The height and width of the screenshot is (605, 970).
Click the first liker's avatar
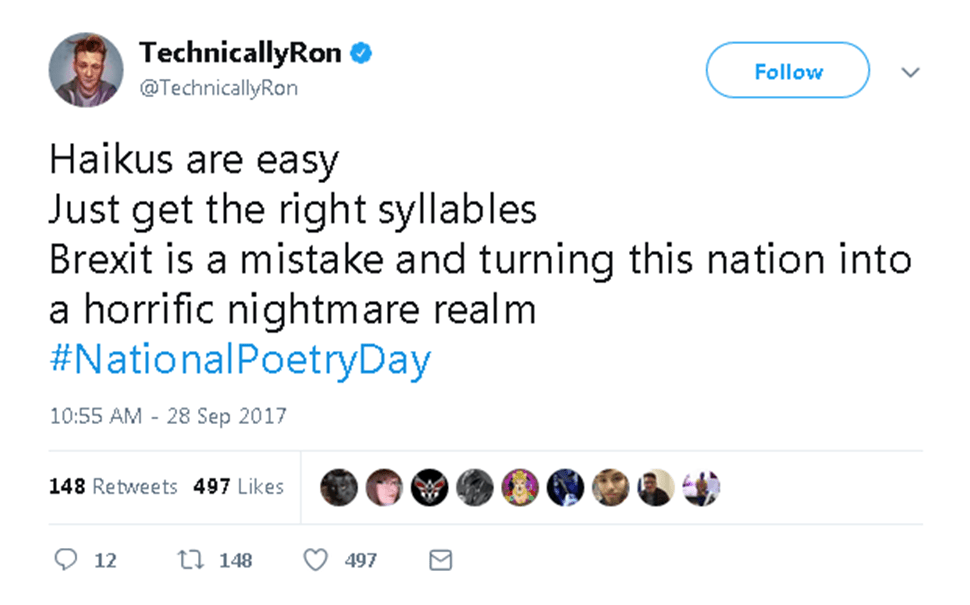point(339,488)
